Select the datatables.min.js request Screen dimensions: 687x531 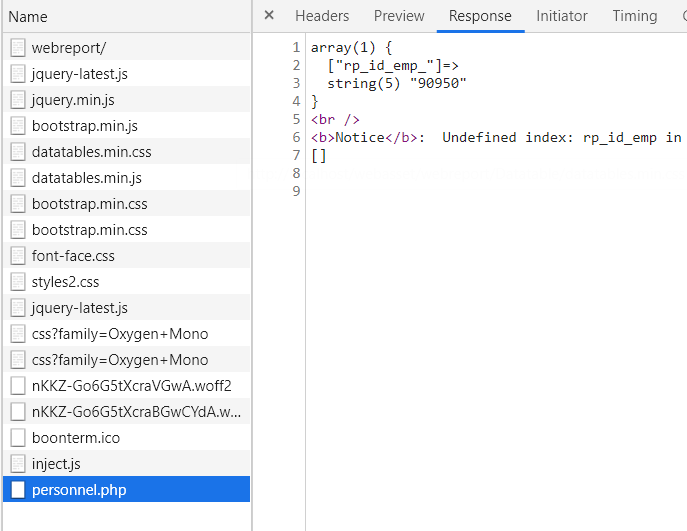pos(87,178)
